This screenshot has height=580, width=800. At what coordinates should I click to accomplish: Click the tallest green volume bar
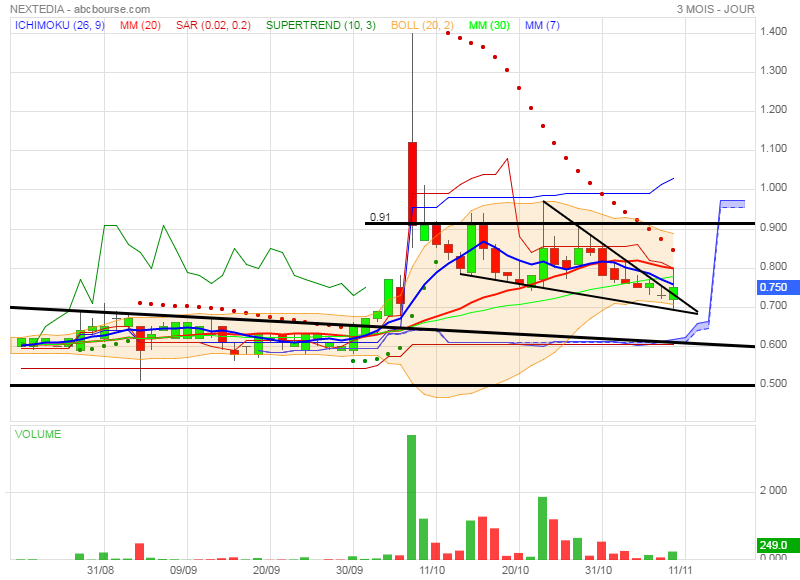click(411, 497)
